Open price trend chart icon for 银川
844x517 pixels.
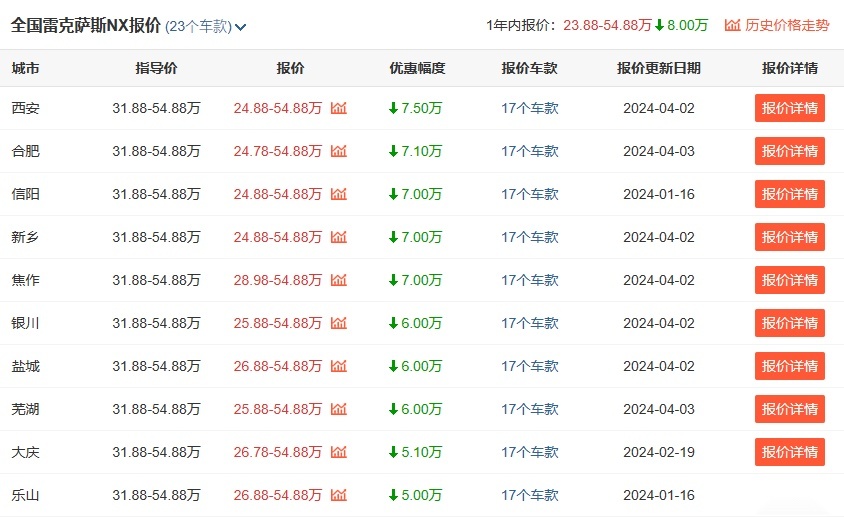339,323
